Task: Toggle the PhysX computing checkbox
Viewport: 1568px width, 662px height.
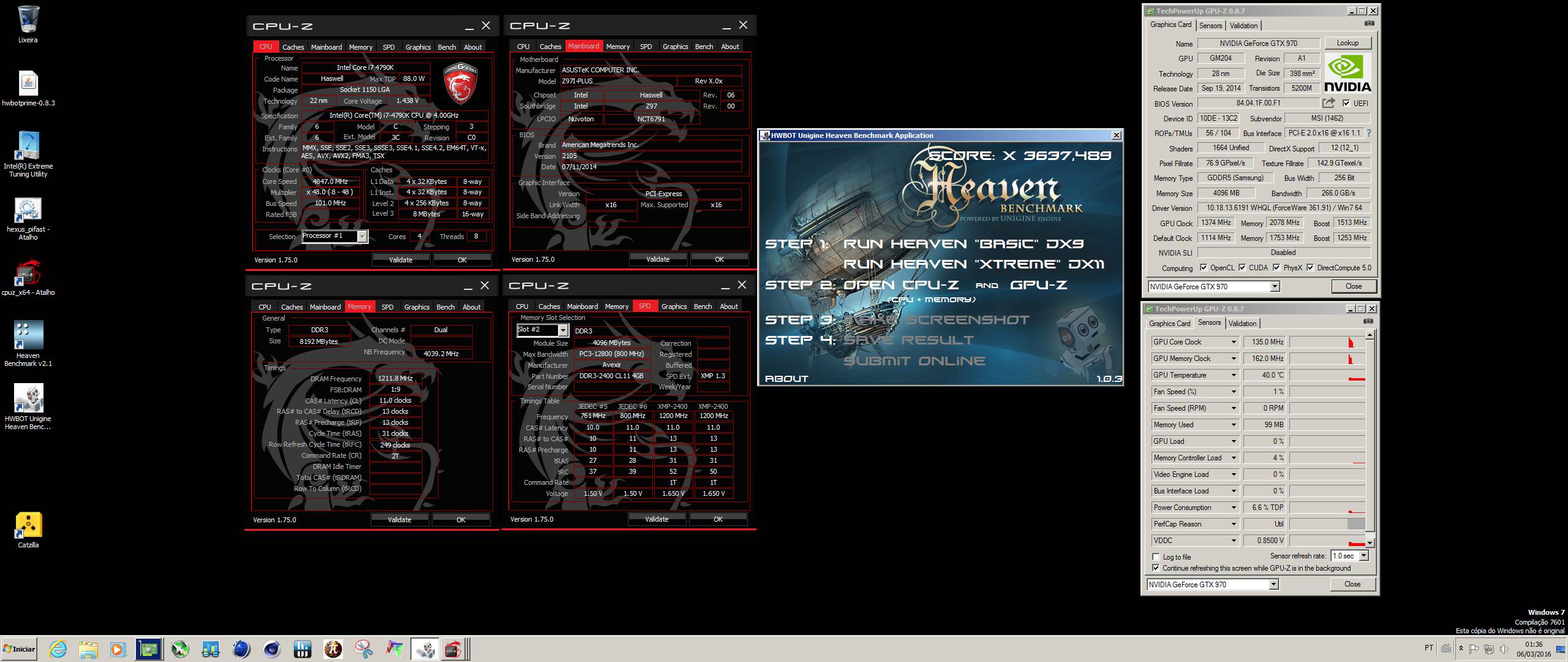Action: tap(1276, 267)
